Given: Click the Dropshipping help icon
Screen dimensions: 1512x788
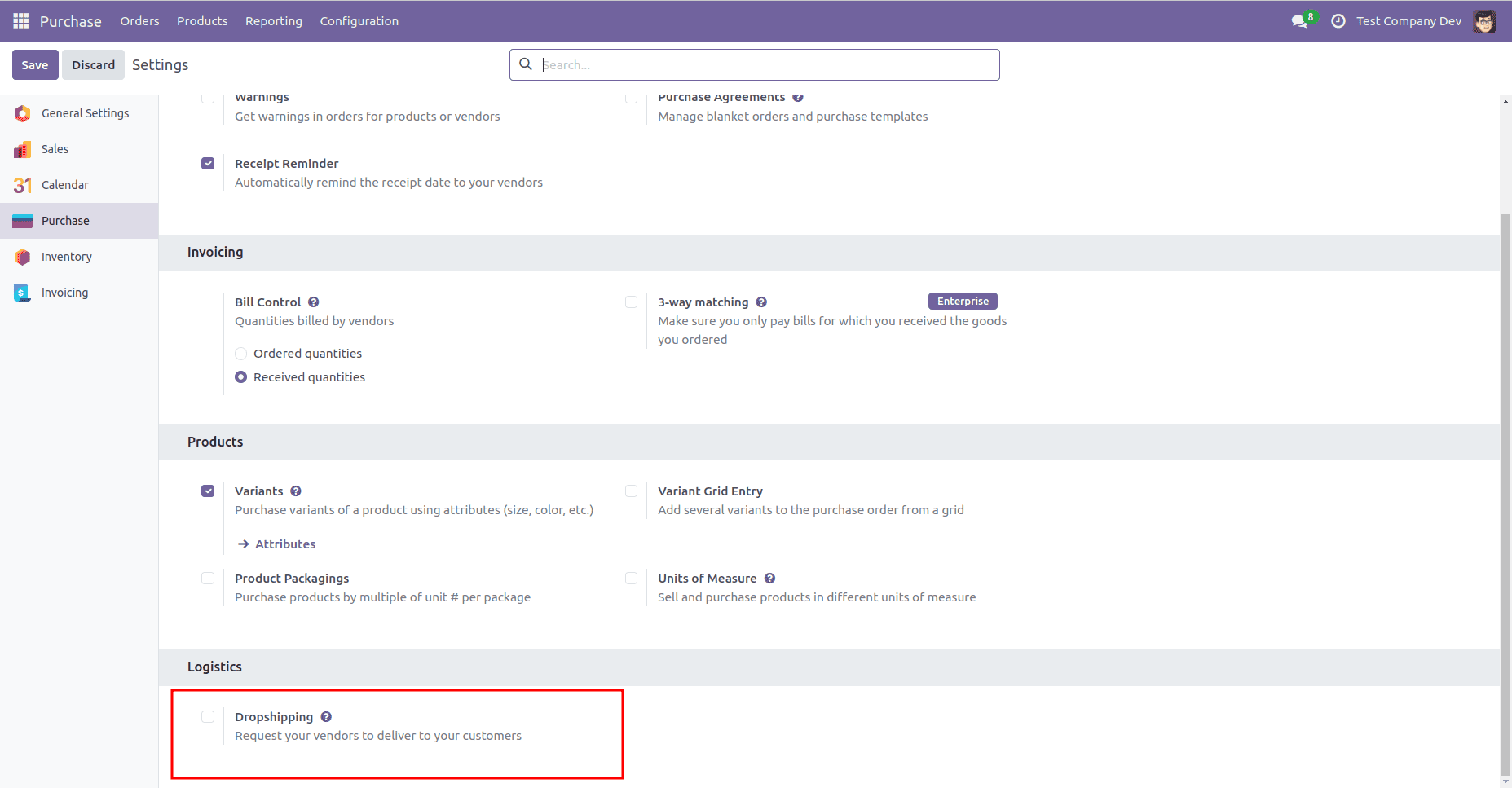Looking at the screenshot, I should point(326,716).
